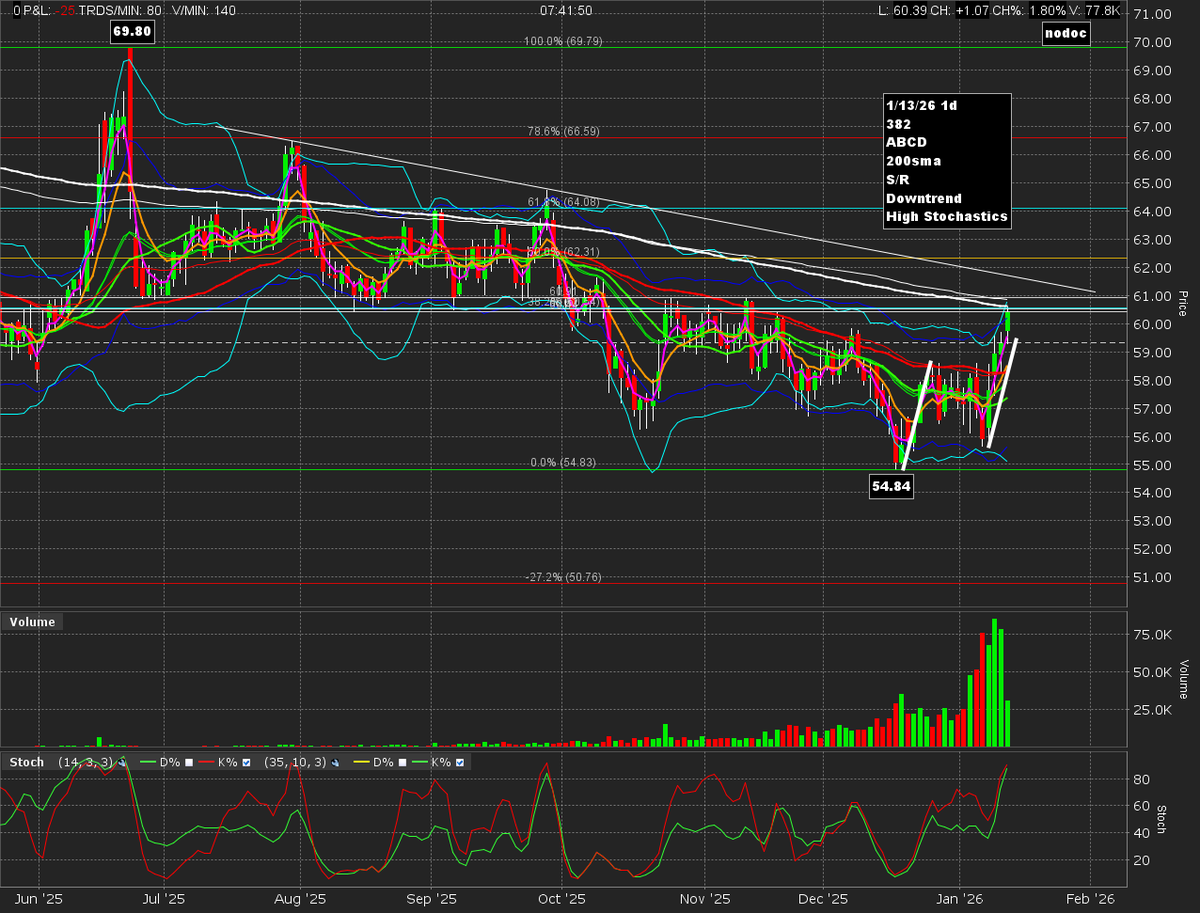Toggle K% checkbox for Stoch (35, 10, 3)
The width and height of the screenshot is (1200, 913).
click(460, 762)
